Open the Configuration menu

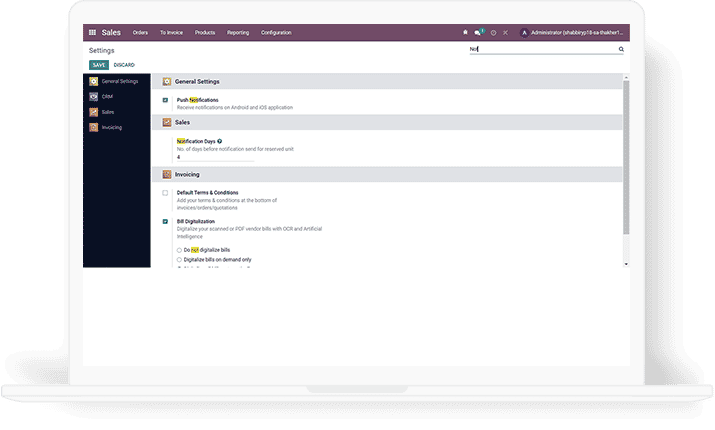tap(276, 32)
